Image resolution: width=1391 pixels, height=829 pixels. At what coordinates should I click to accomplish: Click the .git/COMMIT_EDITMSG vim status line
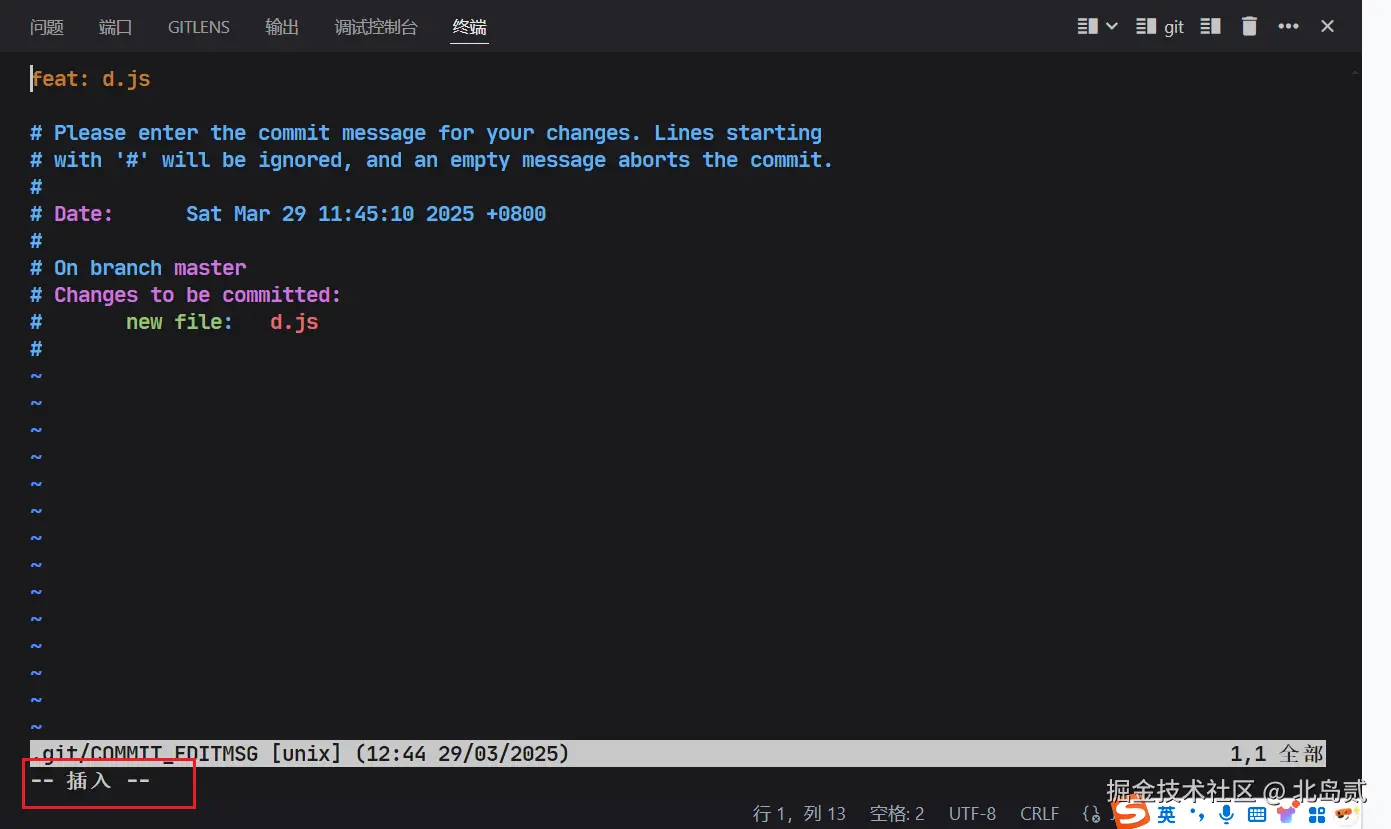(678, 753)
